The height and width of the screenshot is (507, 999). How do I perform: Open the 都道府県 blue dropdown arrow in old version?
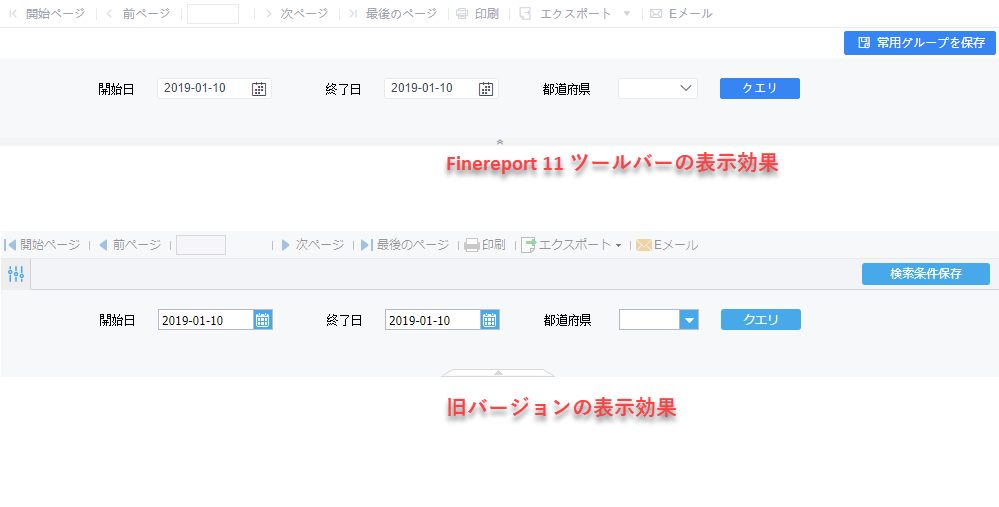coord(689,320)
